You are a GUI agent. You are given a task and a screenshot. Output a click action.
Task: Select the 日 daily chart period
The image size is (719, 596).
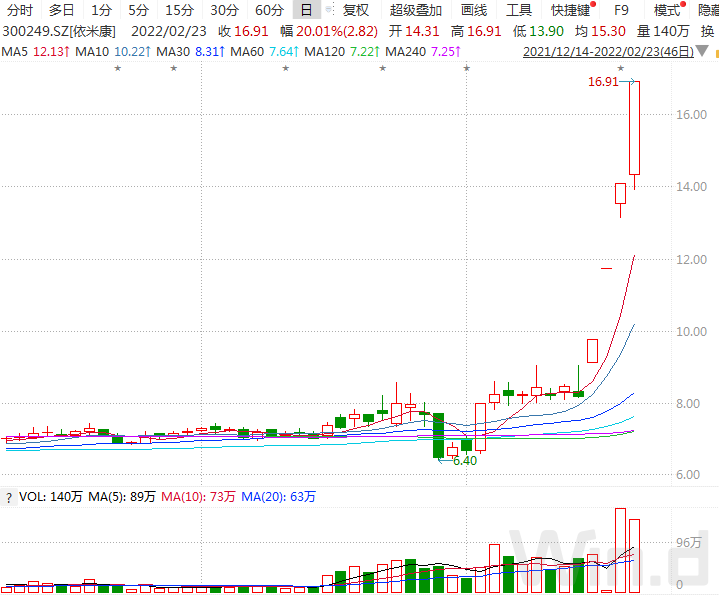pos(306,10)
